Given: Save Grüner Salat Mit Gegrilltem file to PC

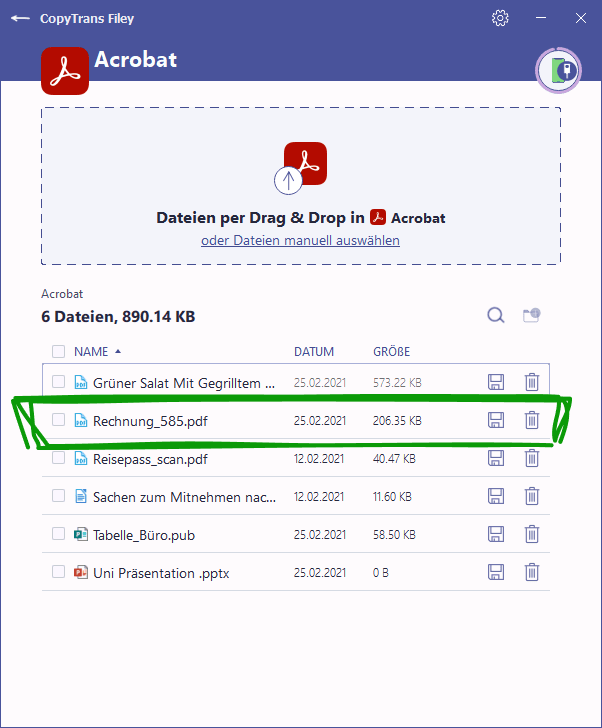Looking at the screenshot, I should click(496, 382).
